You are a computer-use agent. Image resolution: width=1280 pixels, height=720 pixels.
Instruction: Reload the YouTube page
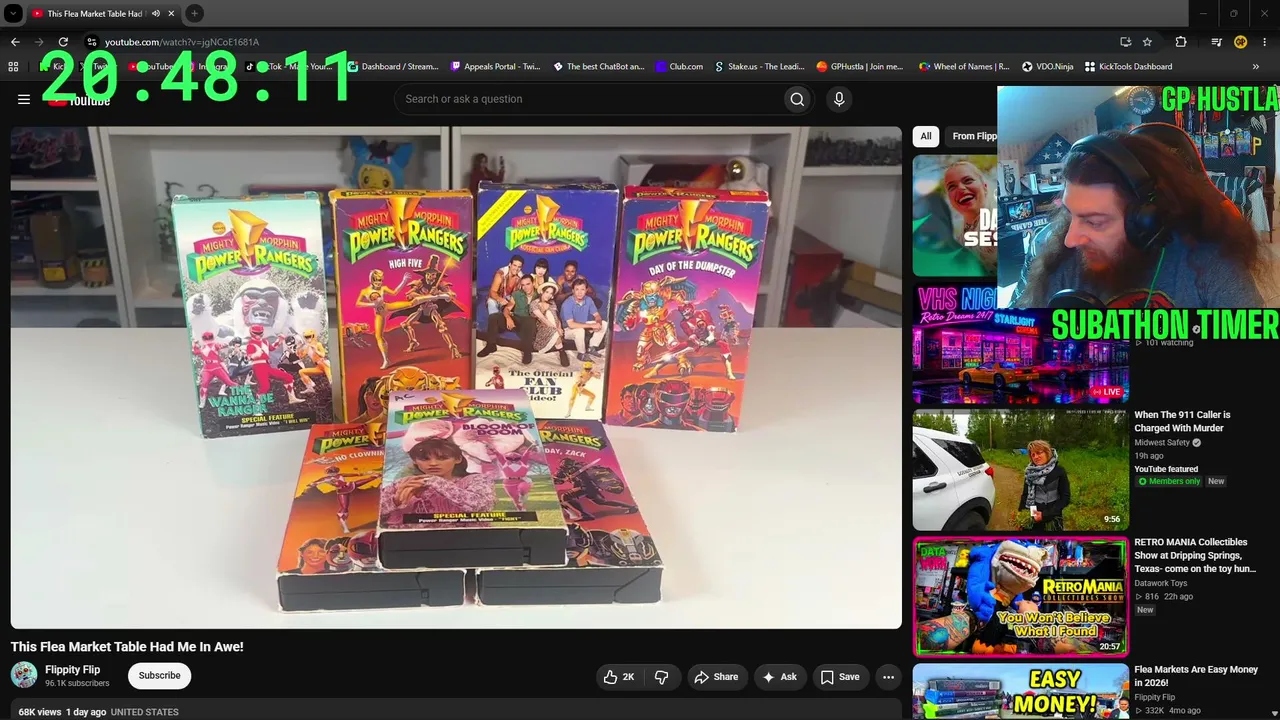[63, 42]
